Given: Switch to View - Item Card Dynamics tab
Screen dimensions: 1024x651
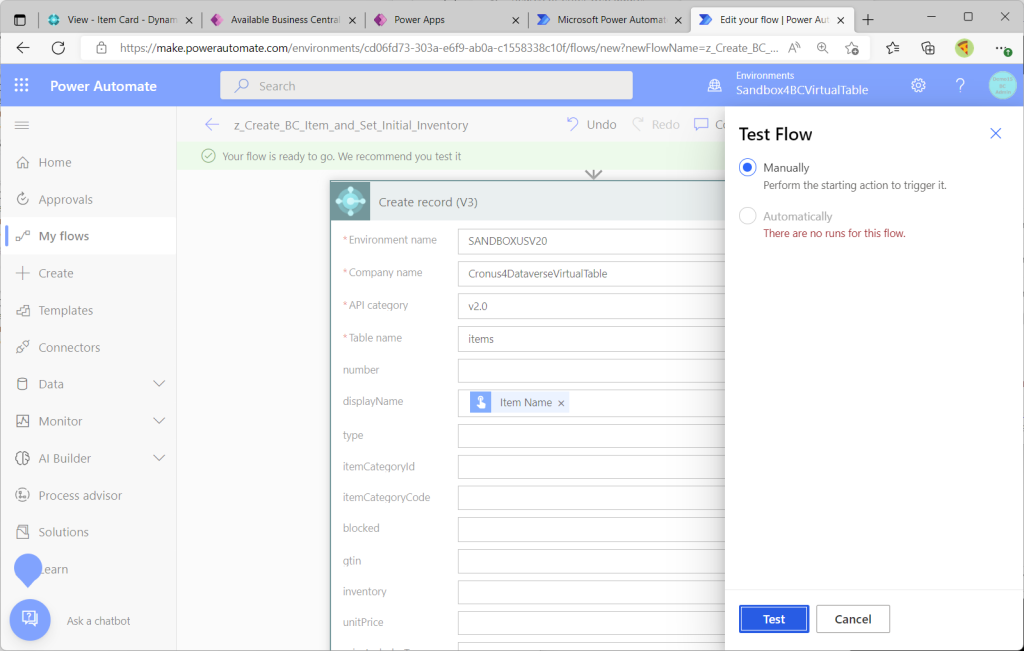Looking at the screenshot, I should [120, 20].
